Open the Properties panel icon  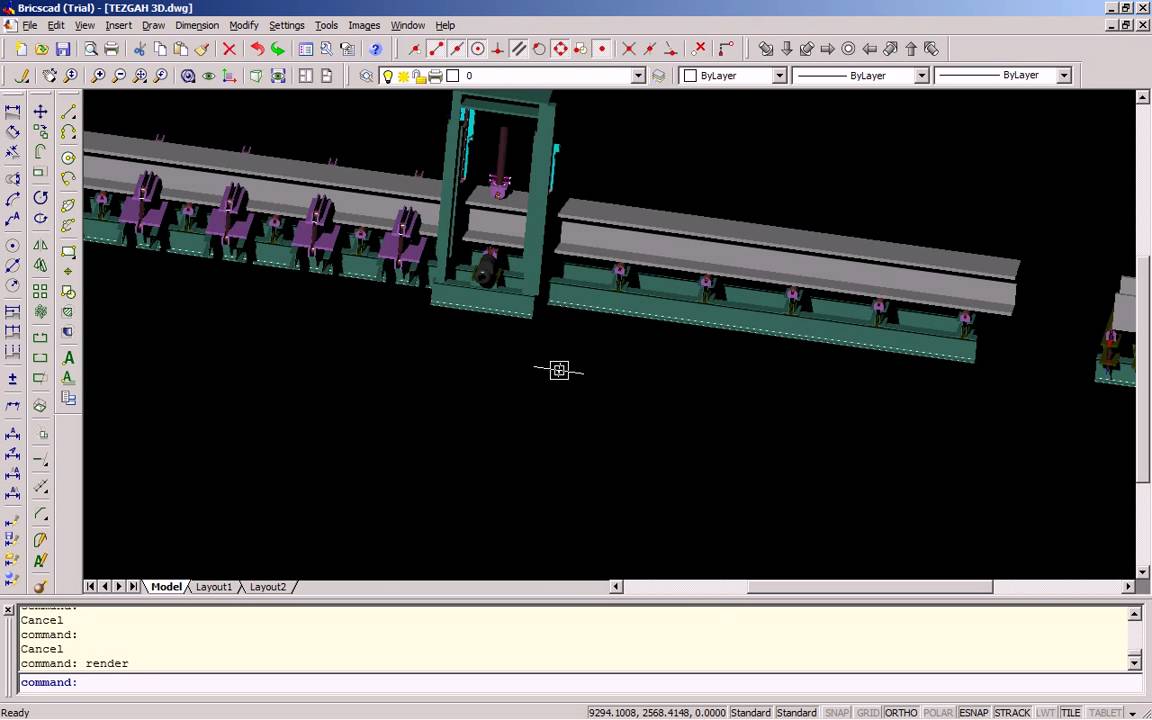[x=306, y=49]
